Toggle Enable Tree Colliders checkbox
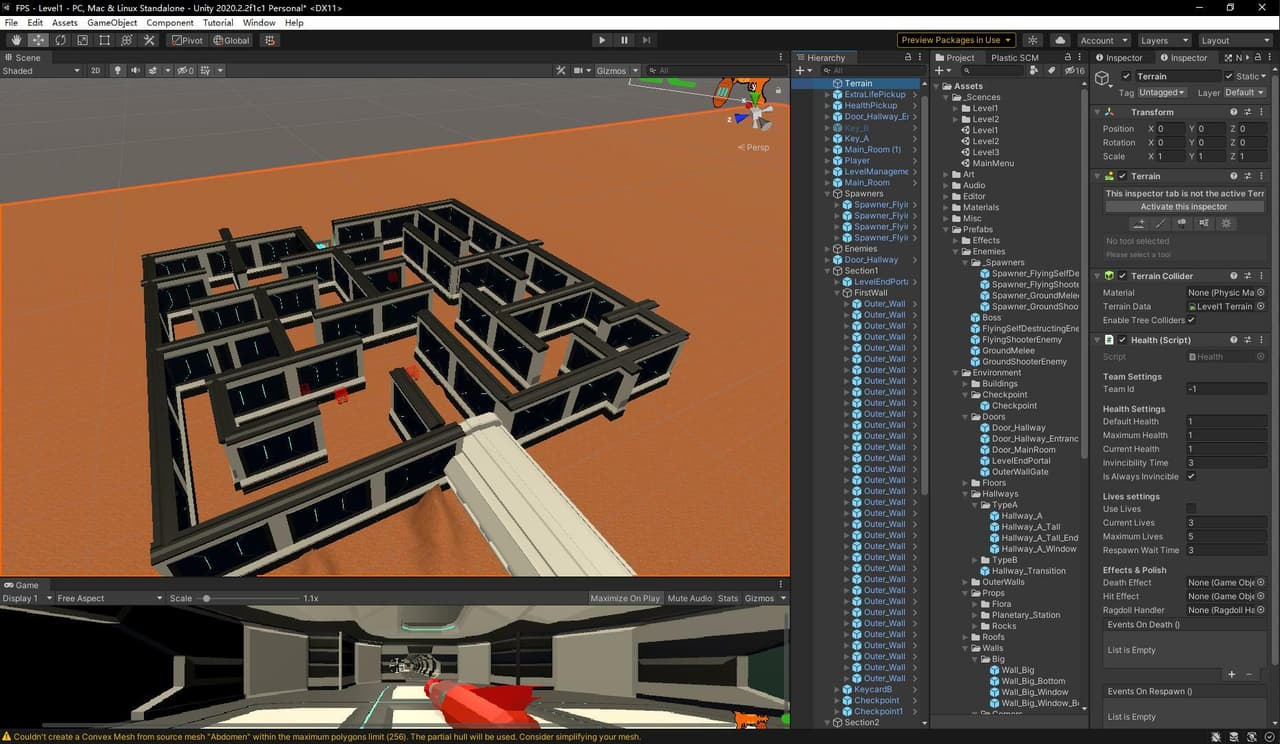This screenshot has height=744, width=1280. pyautogui.click(x=1191, y=320)
